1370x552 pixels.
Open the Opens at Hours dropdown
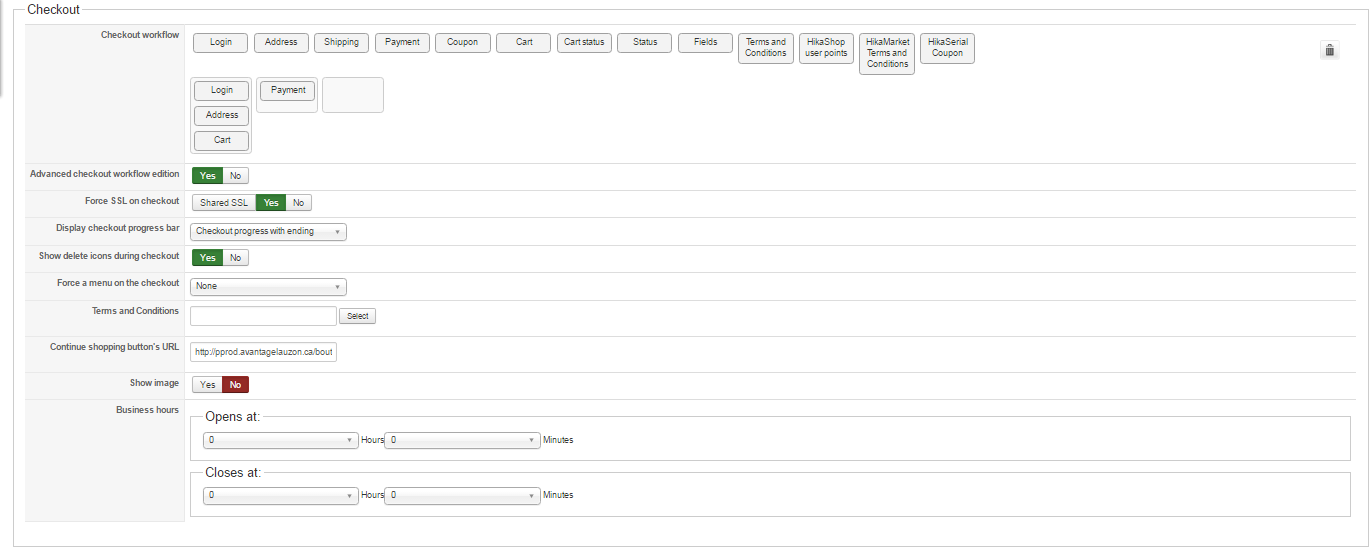coord(280,440)
